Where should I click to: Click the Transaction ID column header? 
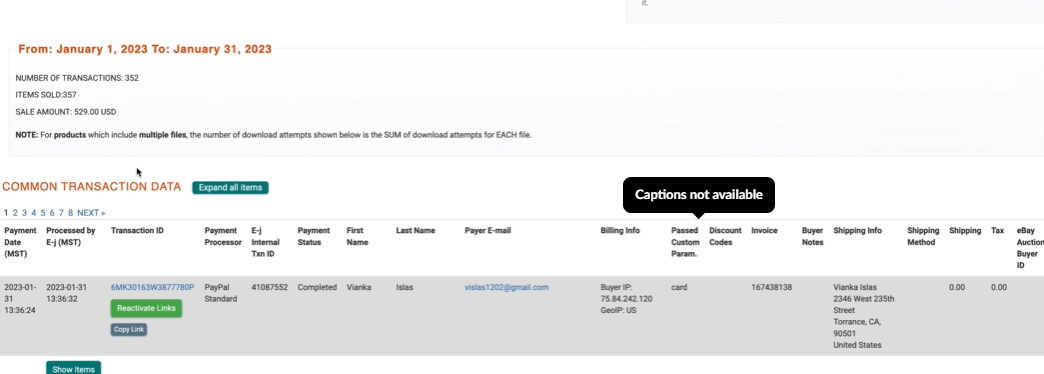(x=137, y=230)
